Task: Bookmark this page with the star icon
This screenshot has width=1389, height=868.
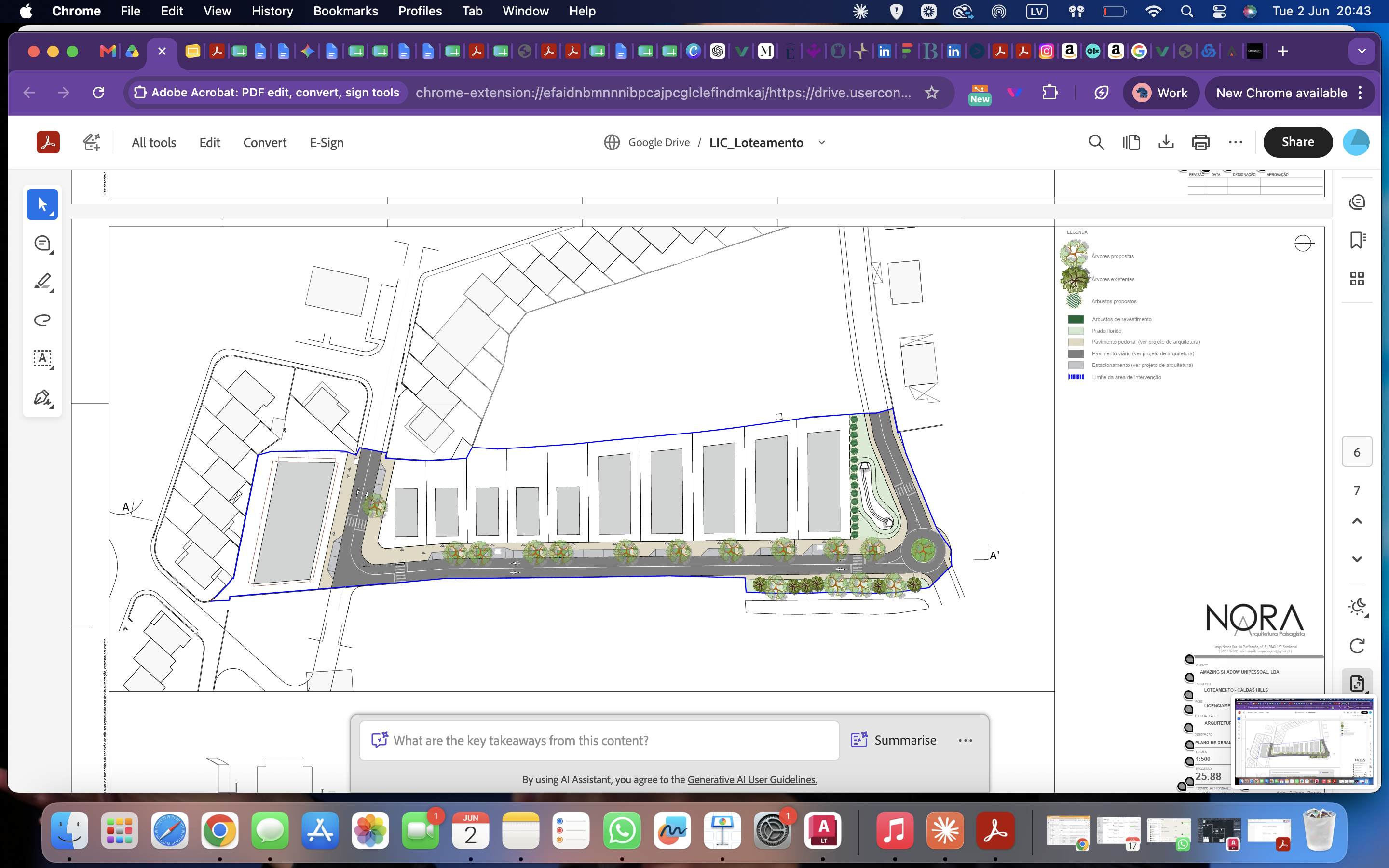Action: 932,93
